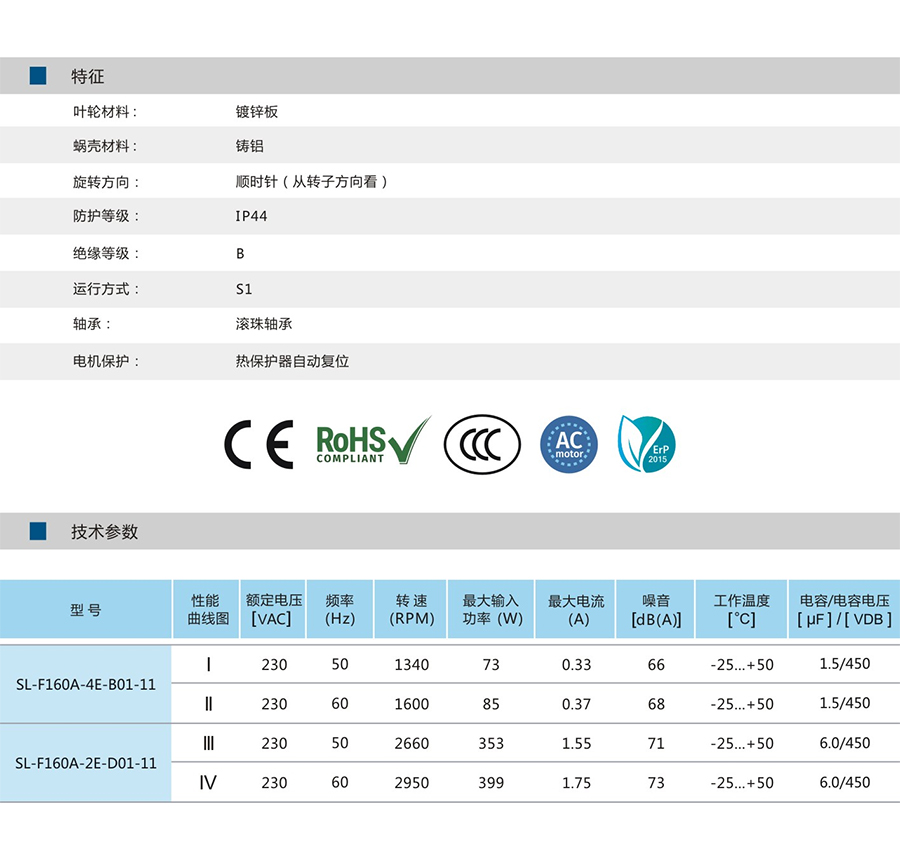Viewport: 900px width, 863px height.
Task: Click the 电容/电容电压 column header
Action: coord(844,609)
